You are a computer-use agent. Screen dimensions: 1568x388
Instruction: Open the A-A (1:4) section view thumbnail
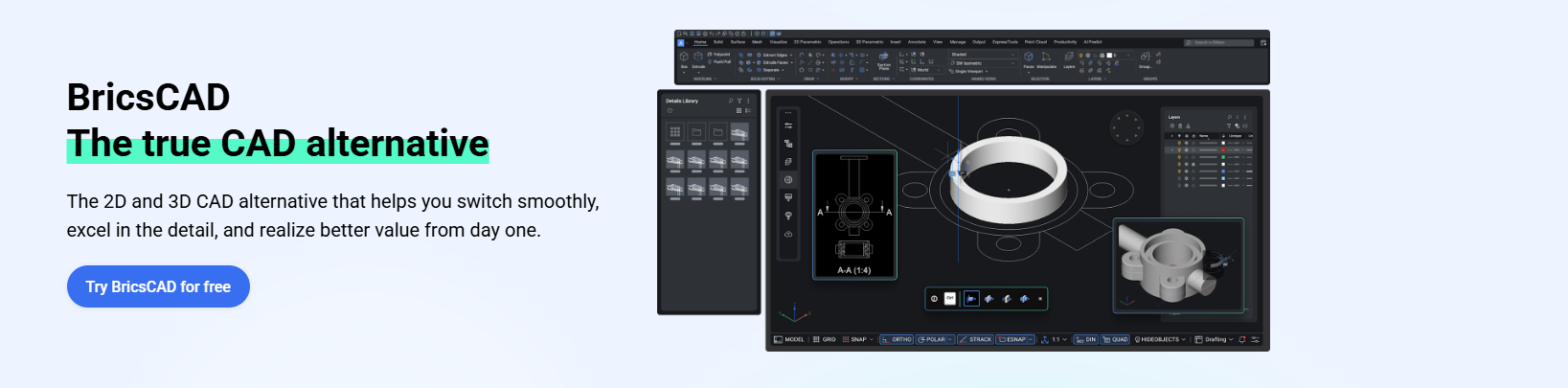click(x=854, y=215)
